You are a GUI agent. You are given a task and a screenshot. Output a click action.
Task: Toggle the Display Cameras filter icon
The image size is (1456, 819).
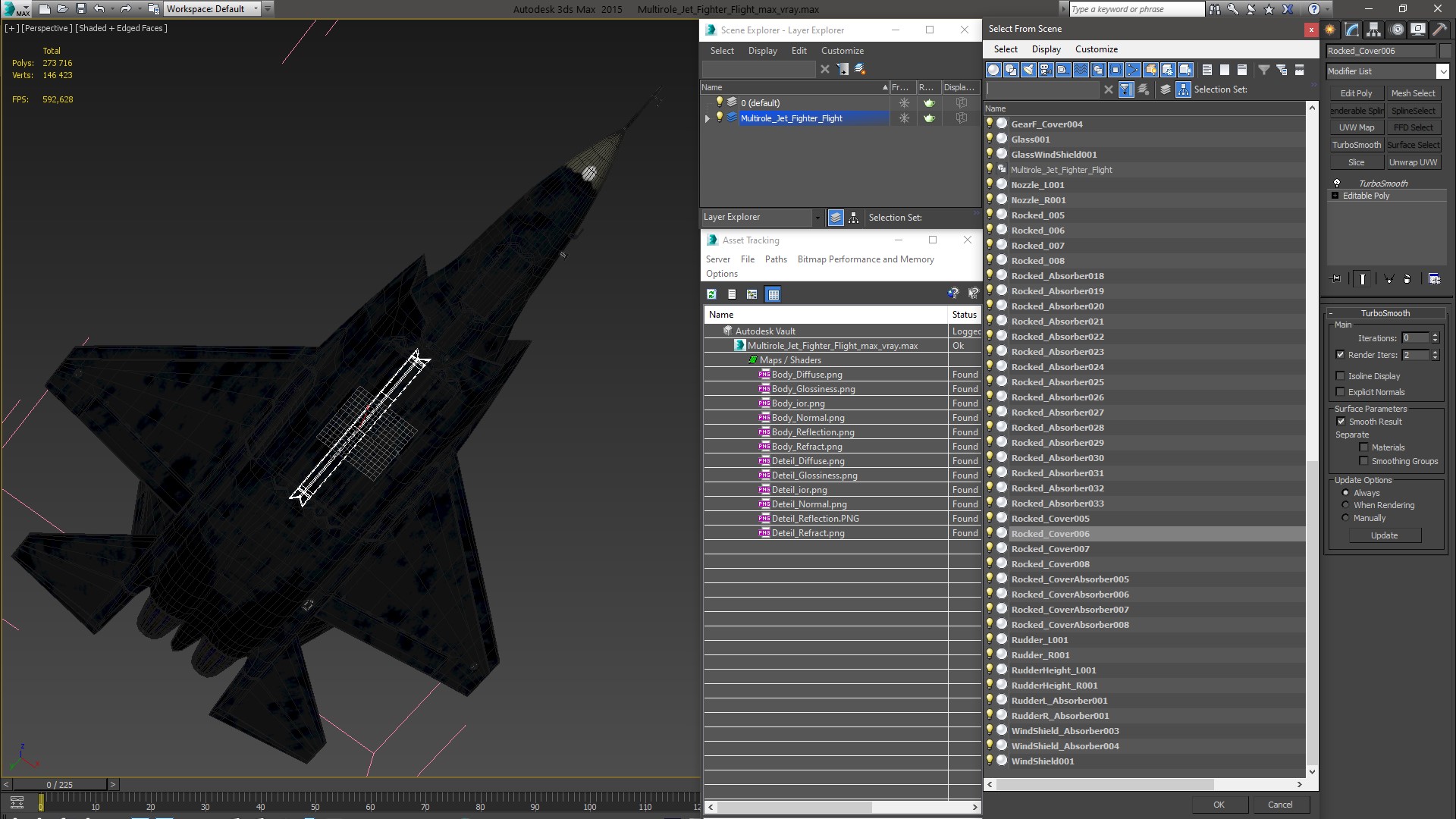(x=1046, y=70)
